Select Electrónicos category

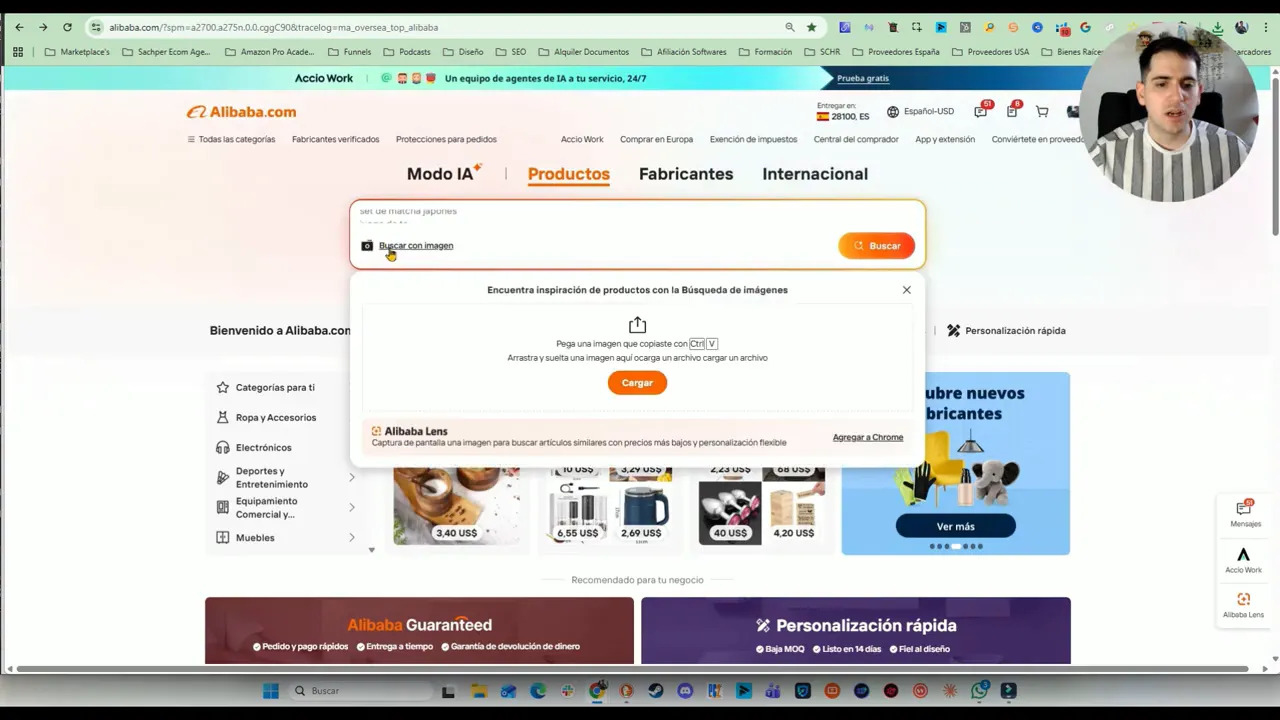click(264, 448)
